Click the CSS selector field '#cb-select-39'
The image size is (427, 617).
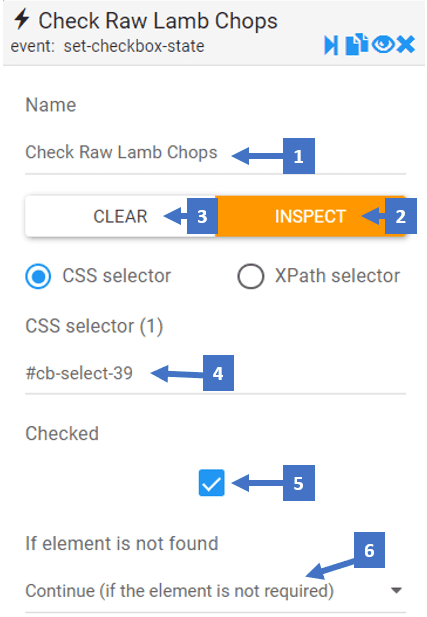click(x=215, y=373)
